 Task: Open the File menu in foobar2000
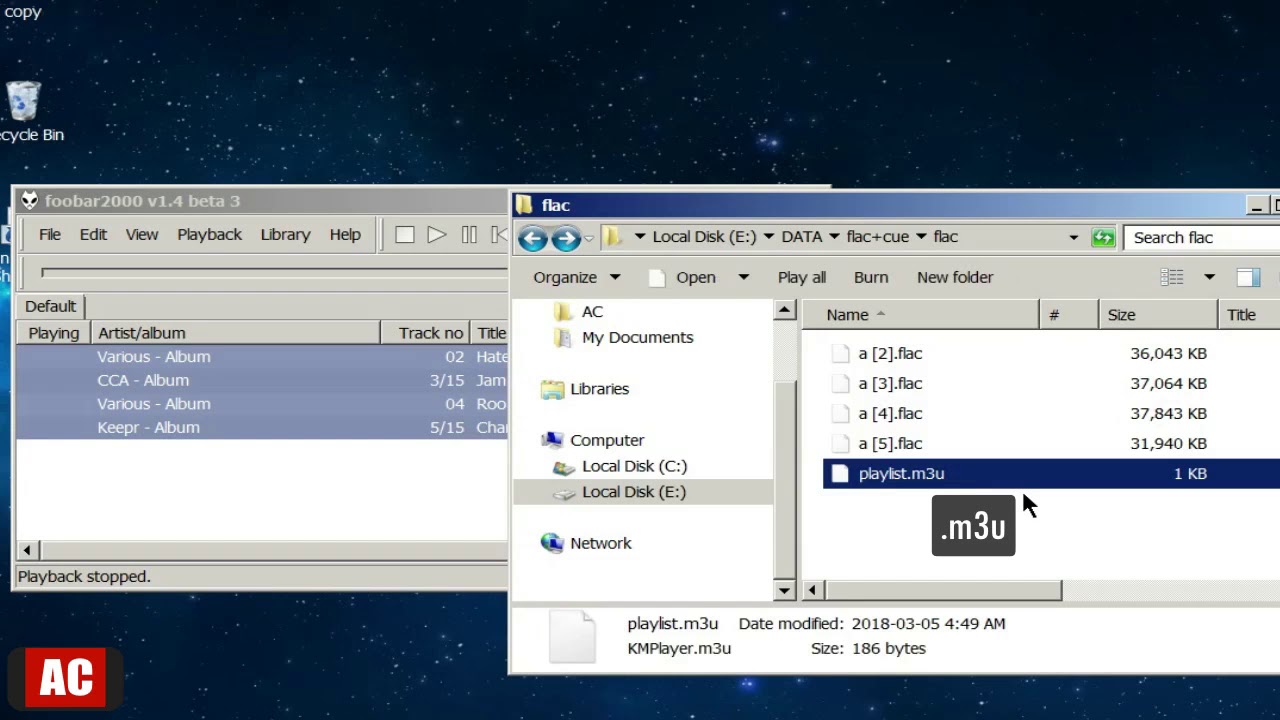pyautogui.click(x=50, y=235)
